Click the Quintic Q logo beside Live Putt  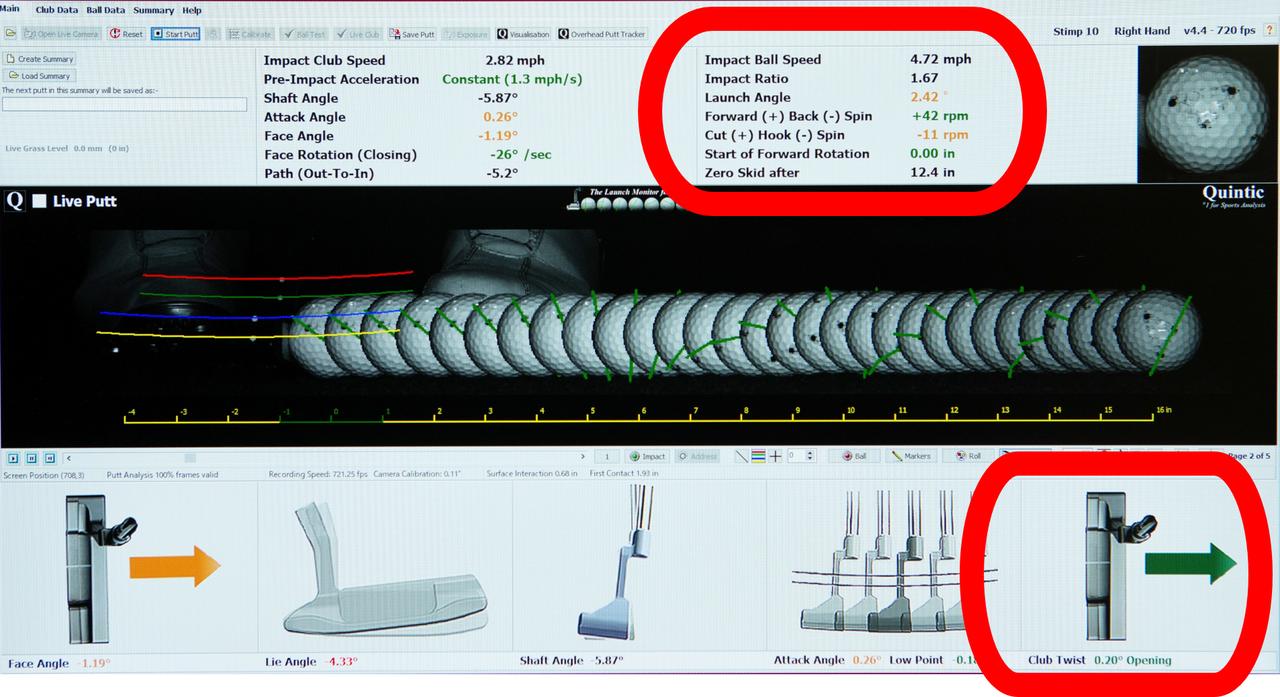point(15,201)
